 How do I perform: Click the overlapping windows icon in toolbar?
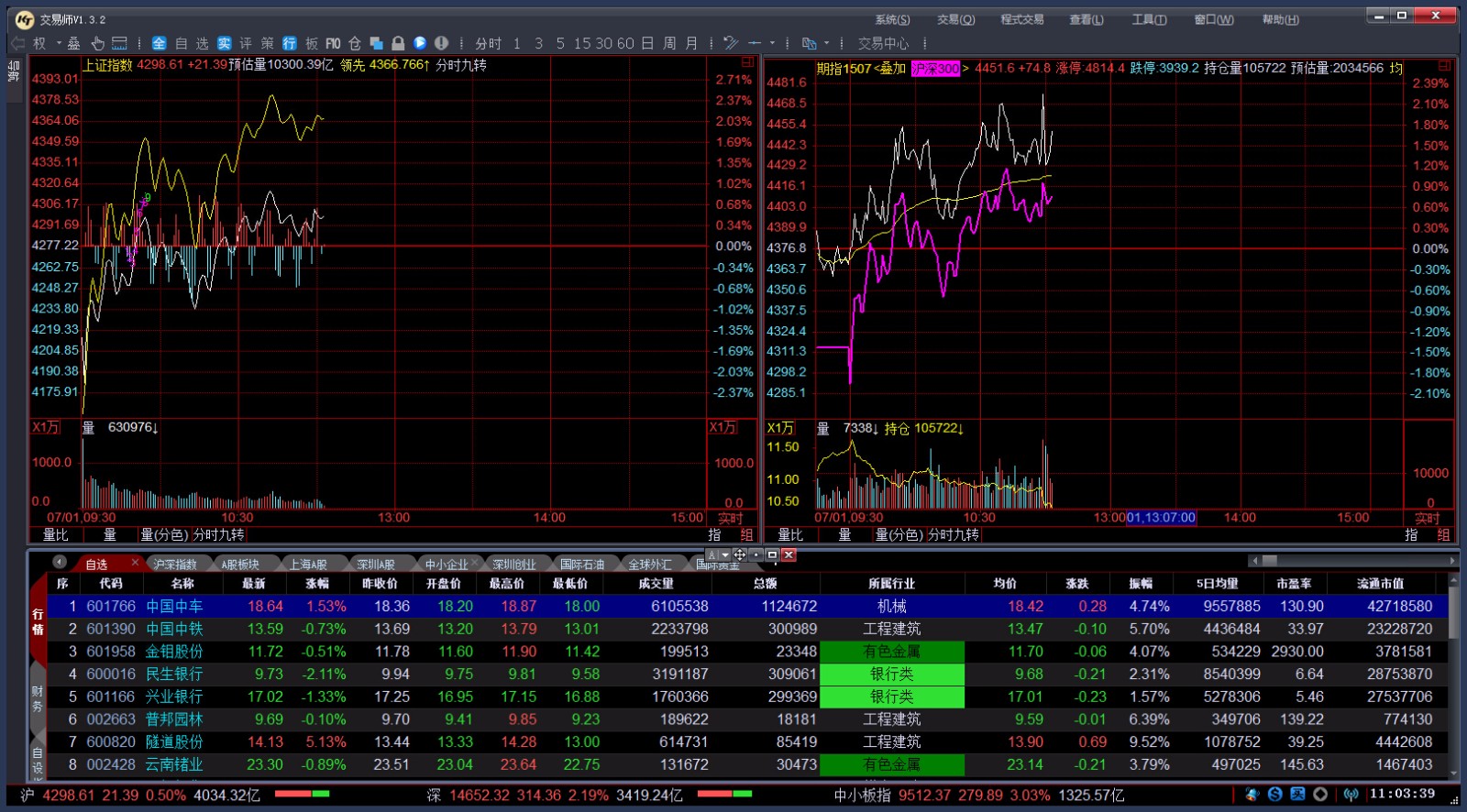click(x=376, y=43)
